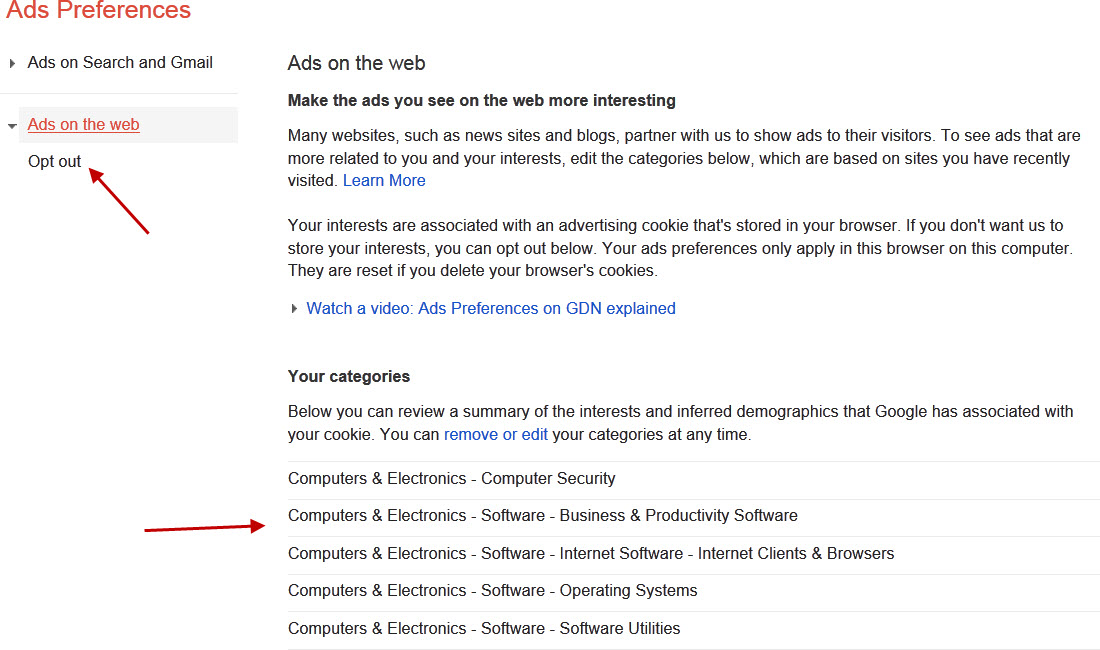Viewport: 1100px width, 650px height.
Task: Watch the Ads Preferences on GDN video
Action: click(491, 309)
